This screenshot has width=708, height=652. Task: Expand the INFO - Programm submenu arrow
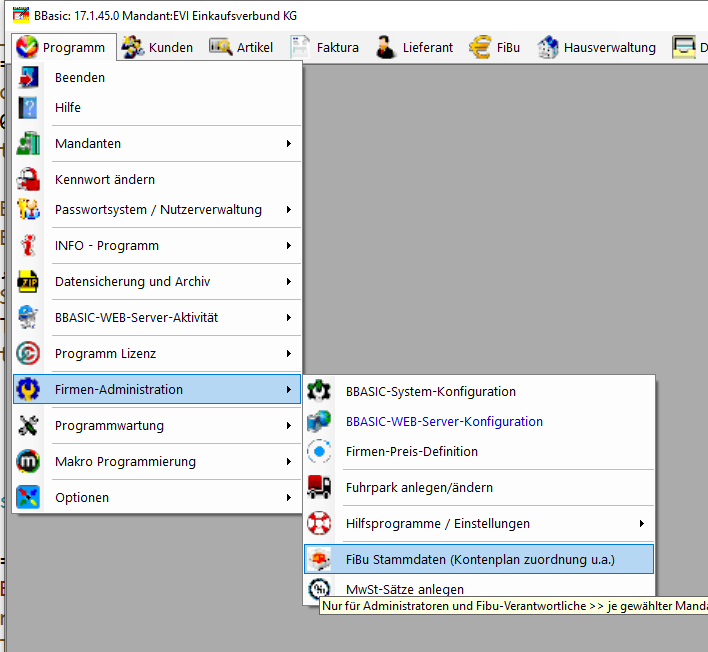click(289, 246)
